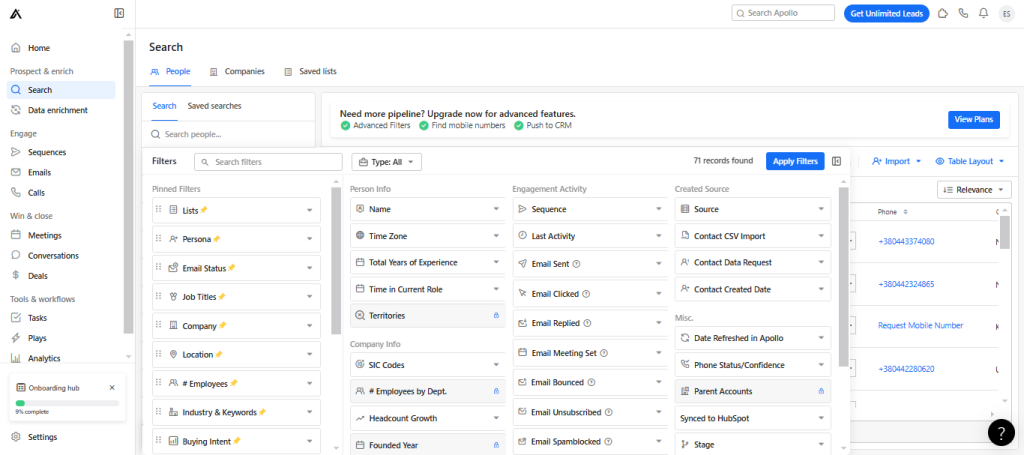
Task: Click the lock icon on Parent Accounts filter
Action: 822,391
